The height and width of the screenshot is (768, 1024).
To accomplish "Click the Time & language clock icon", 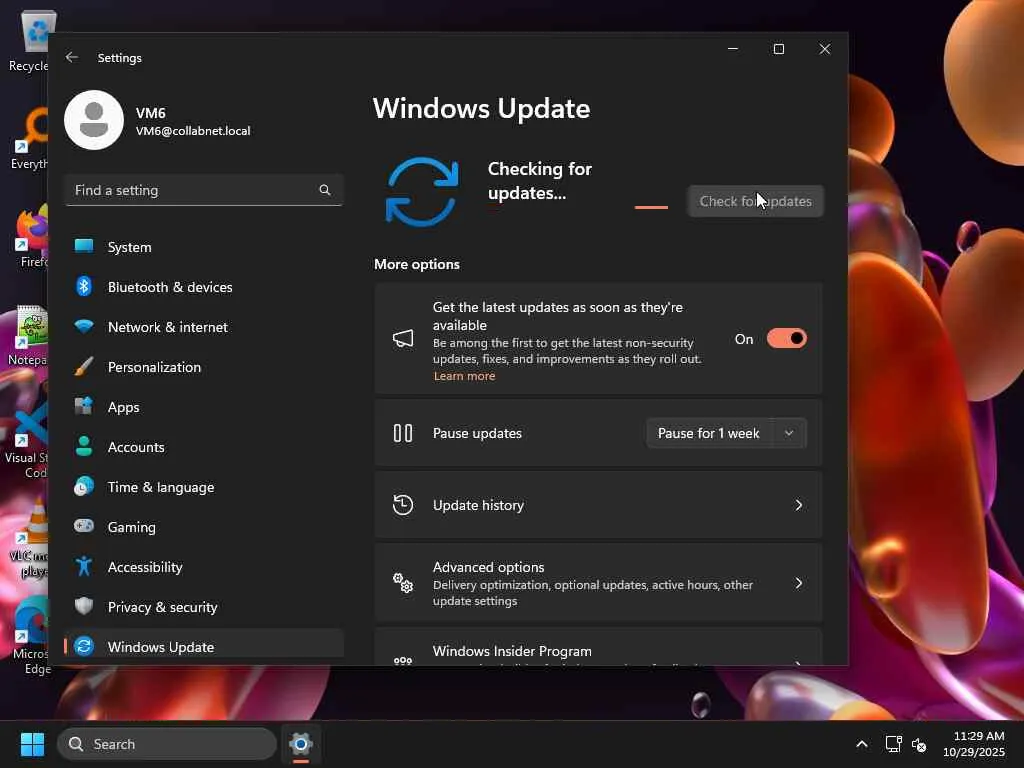I will click(84, 487).
